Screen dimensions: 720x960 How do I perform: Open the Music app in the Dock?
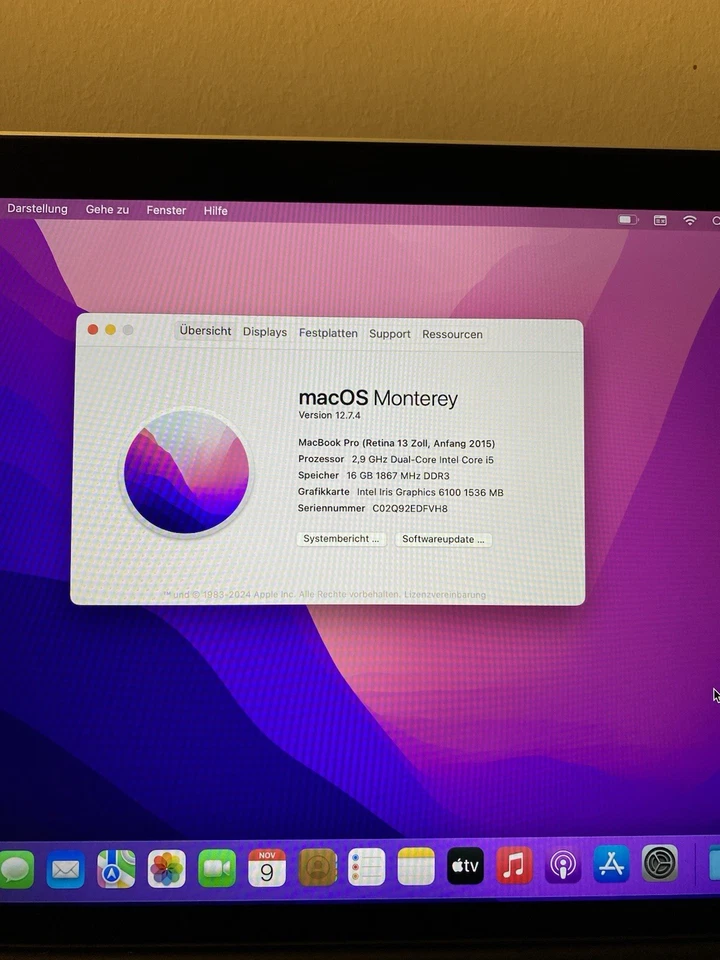pos(514,865)
